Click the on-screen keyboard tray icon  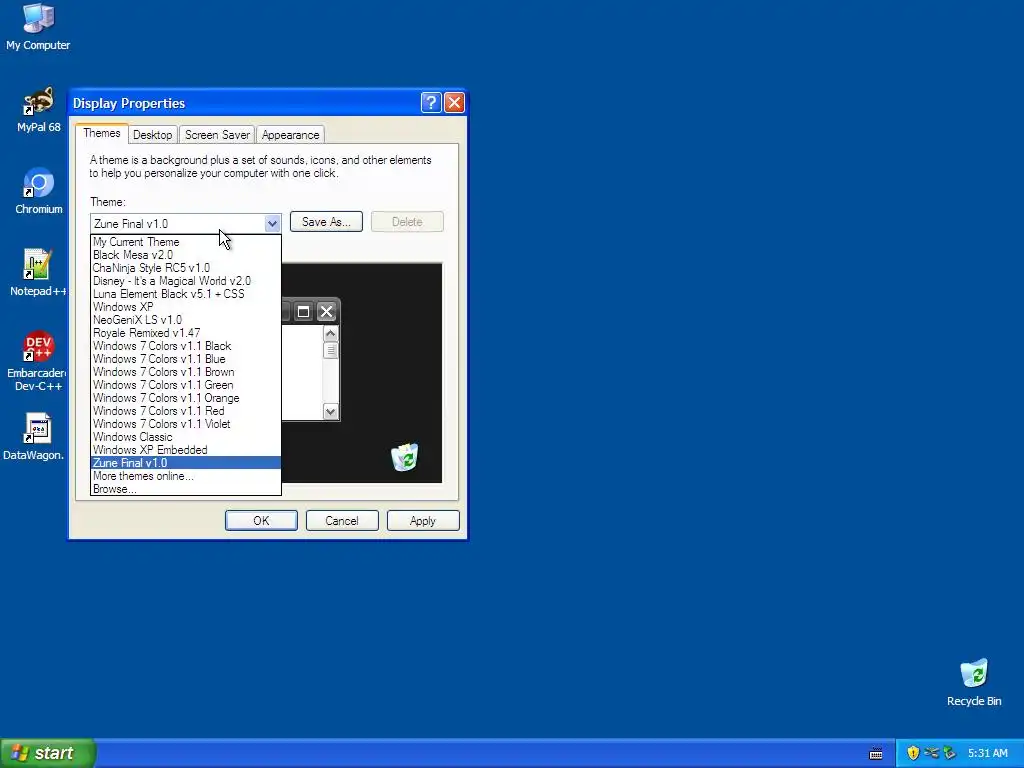(x=876, y=754)
